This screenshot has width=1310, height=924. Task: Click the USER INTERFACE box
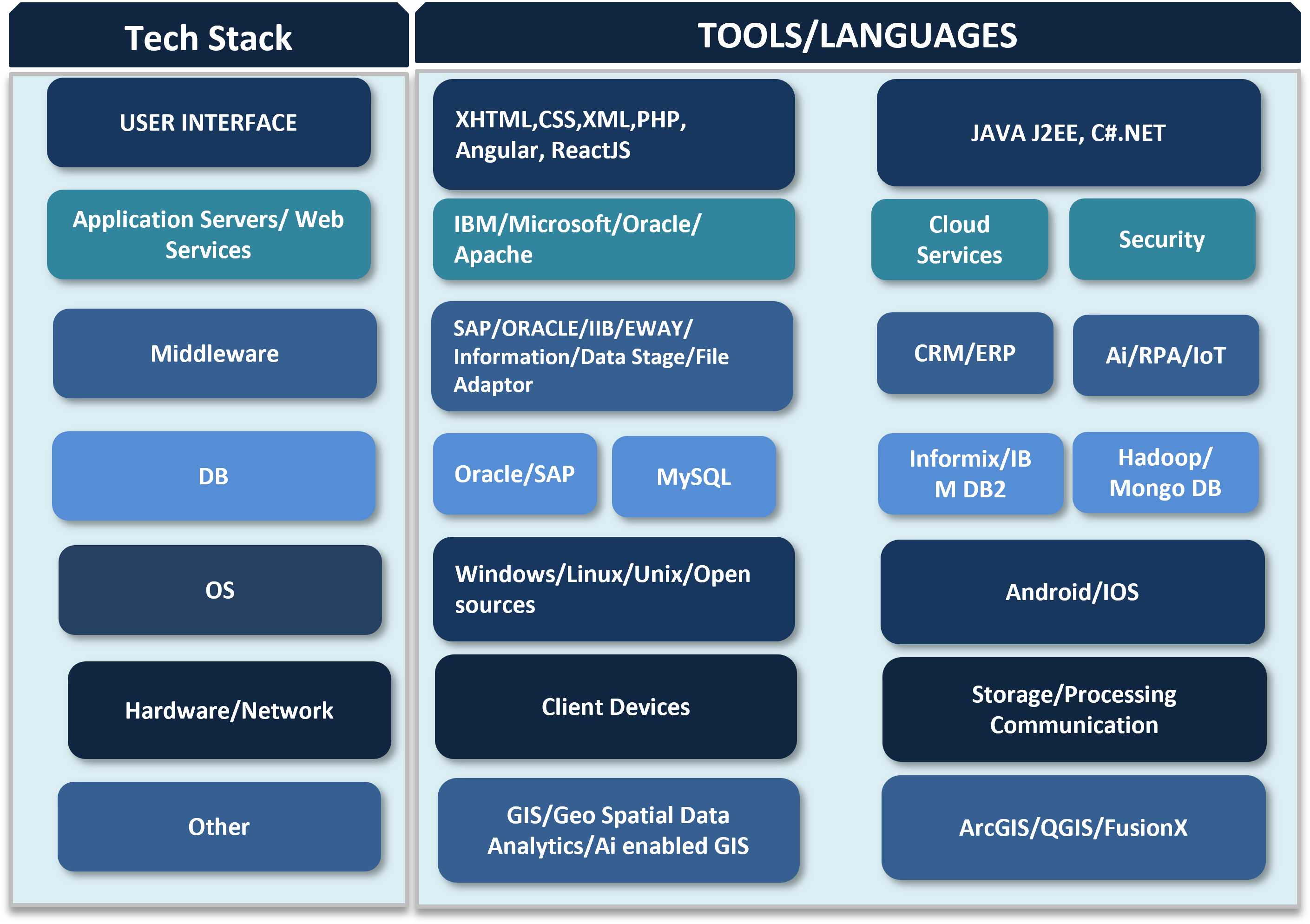(208, 123)
